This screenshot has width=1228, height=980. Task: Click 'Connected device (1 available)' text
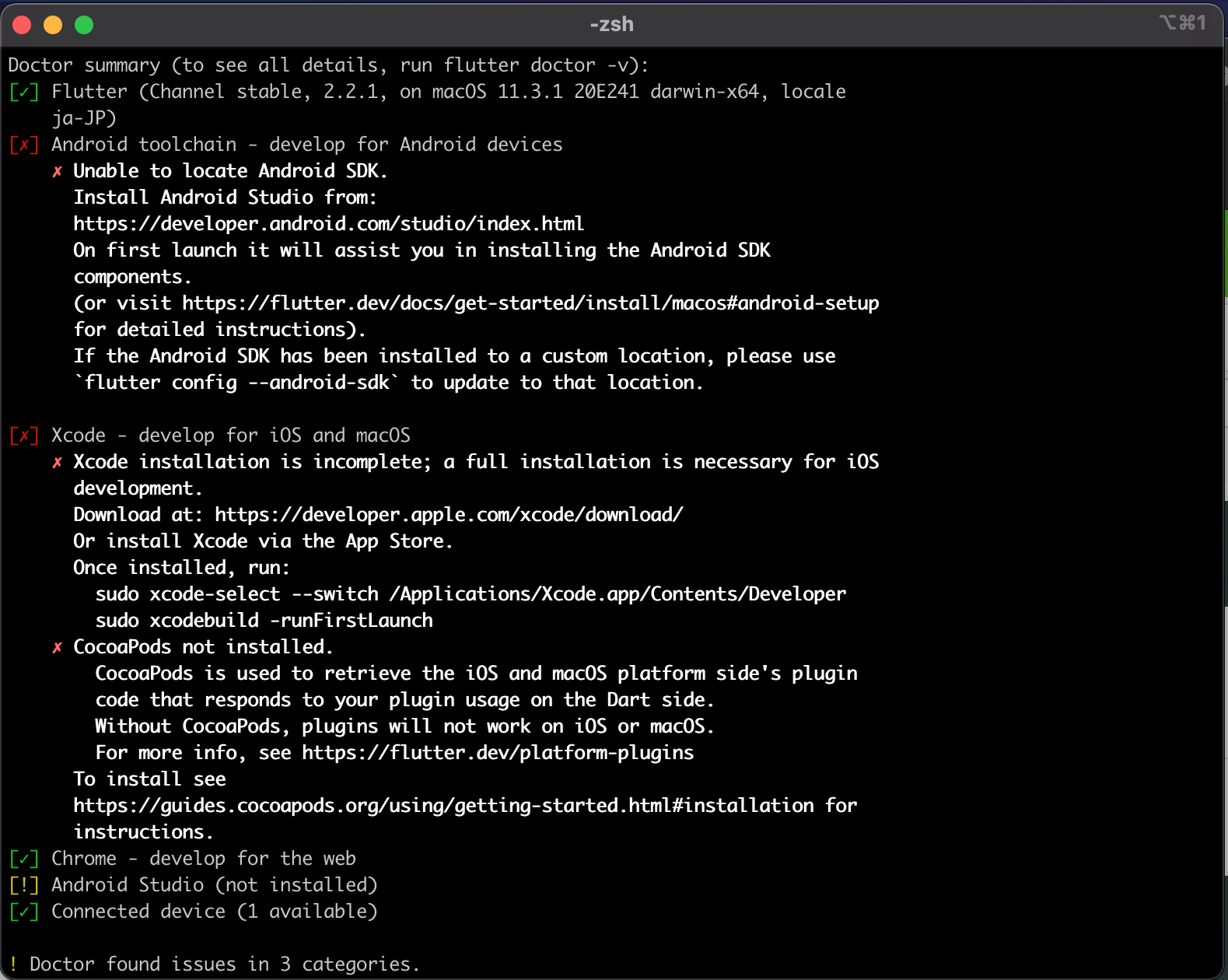click(x=215, y=912)
